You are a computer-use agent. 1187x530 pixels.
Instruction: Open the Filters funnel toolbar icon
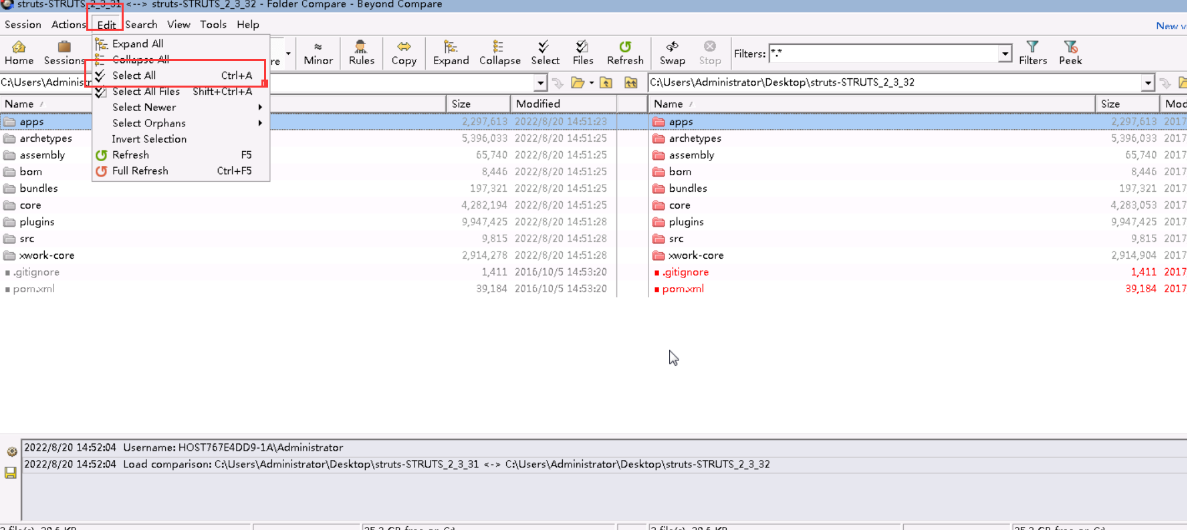pyautogui.click(x=1033, y=53)
